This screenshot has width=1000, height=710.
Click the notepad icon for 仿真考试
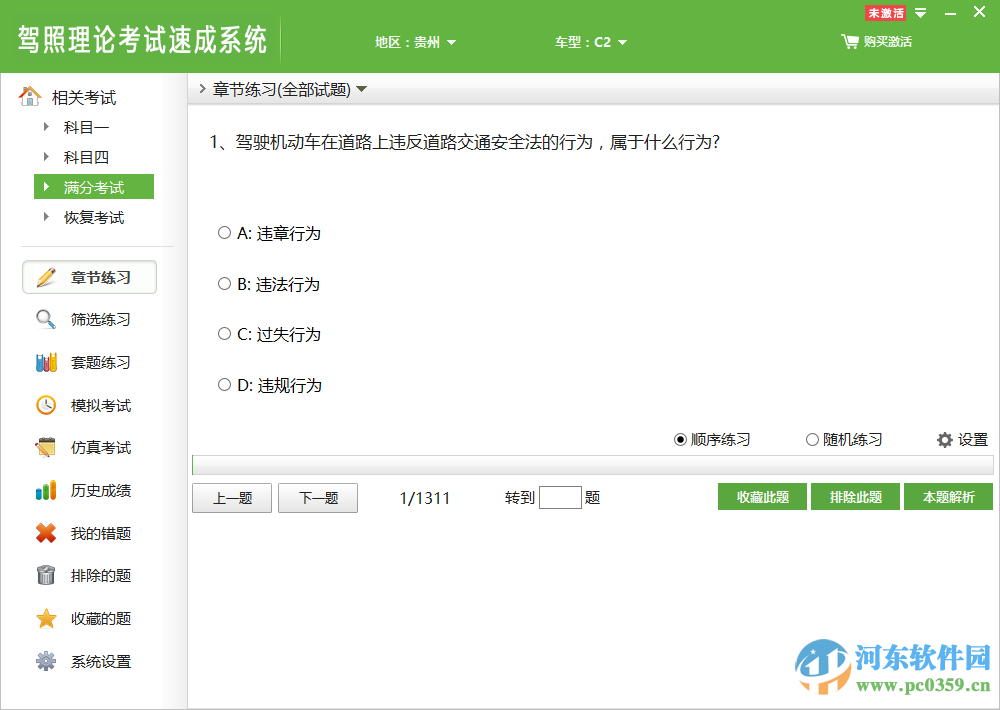pyautogui.click(x=46, y=447)
